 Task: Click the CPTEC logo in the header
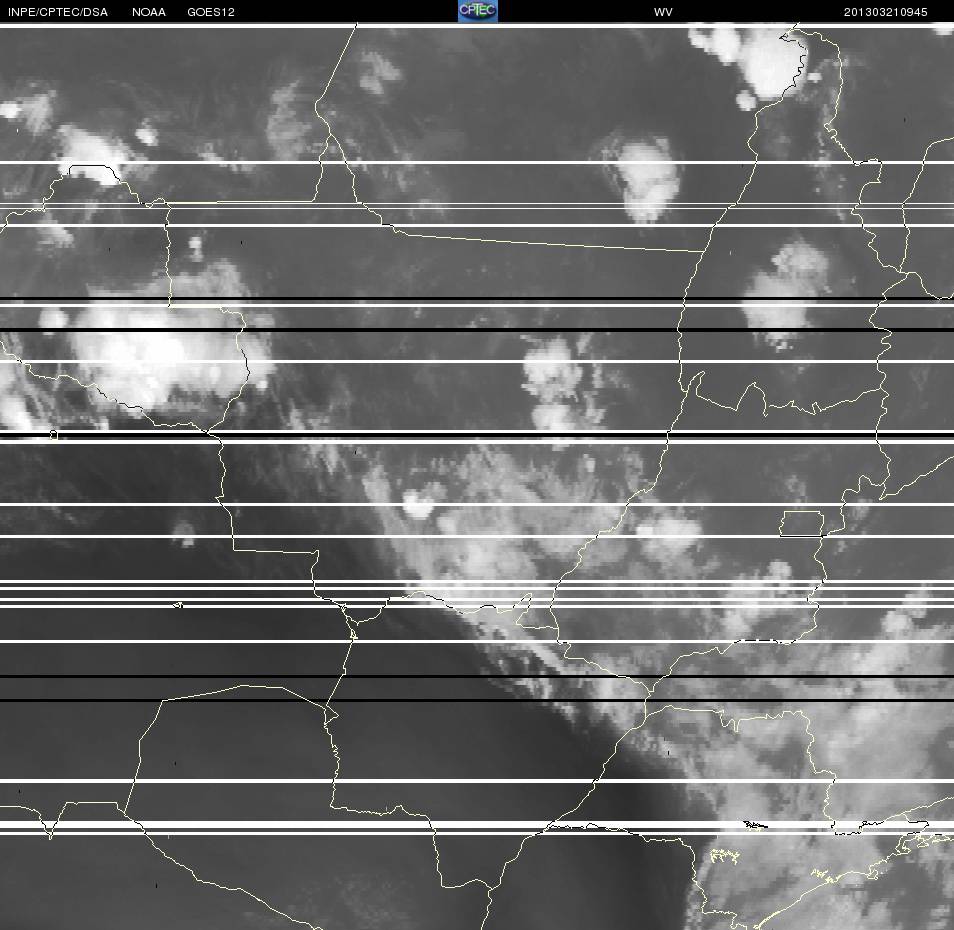pos(478,11)
